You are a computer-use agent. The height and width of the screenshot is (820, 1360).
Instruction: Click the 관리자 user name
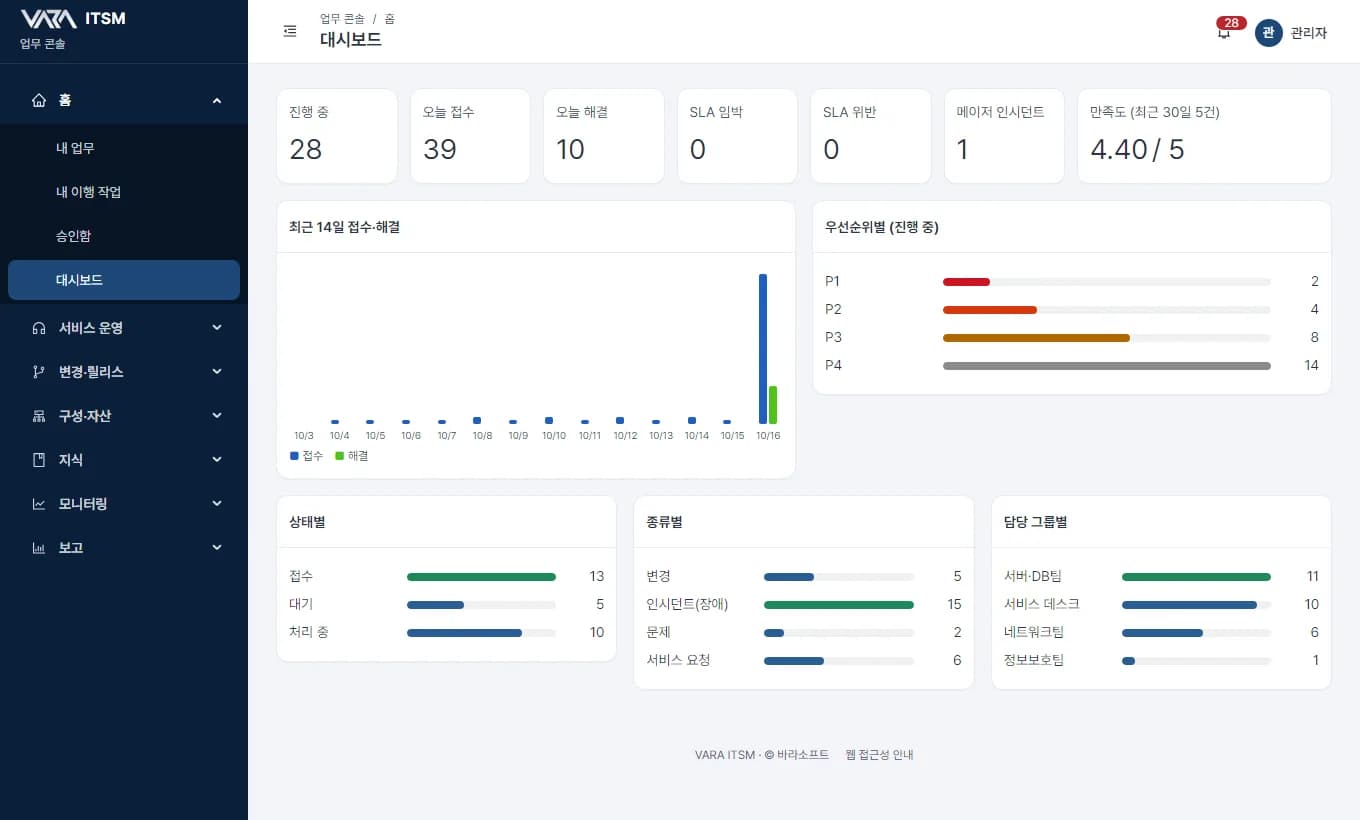pos(1309,33)
